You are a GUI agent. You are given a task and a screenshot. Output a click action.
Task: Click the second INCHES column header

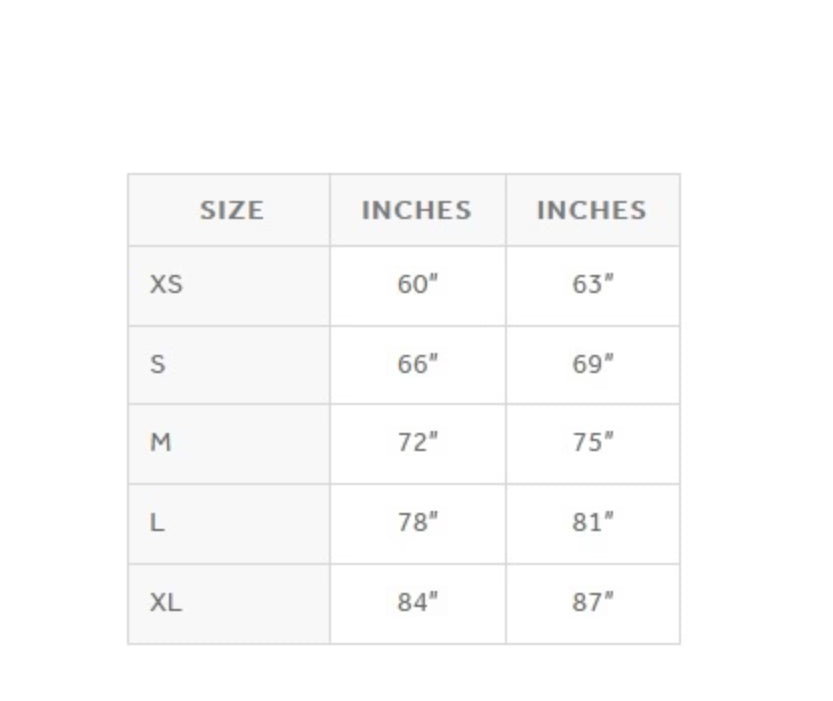coord(591,211)
